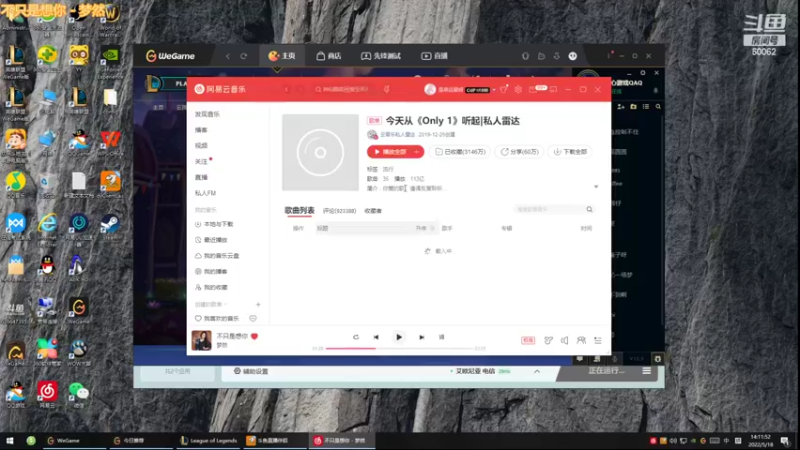Screen dimensions: 800x450
Task: Switch to the 评论 comments tab
Action: (x=339, y=211)
